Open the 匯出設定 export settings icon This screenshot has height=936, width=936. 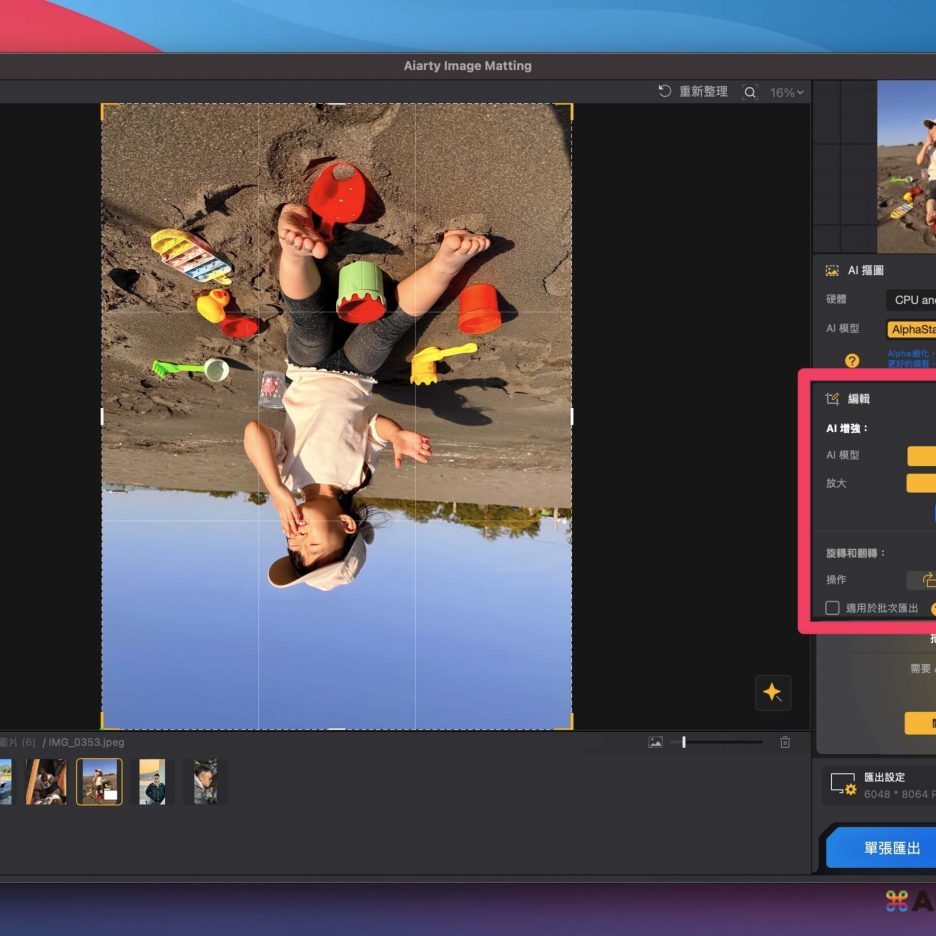pos(843,785)
